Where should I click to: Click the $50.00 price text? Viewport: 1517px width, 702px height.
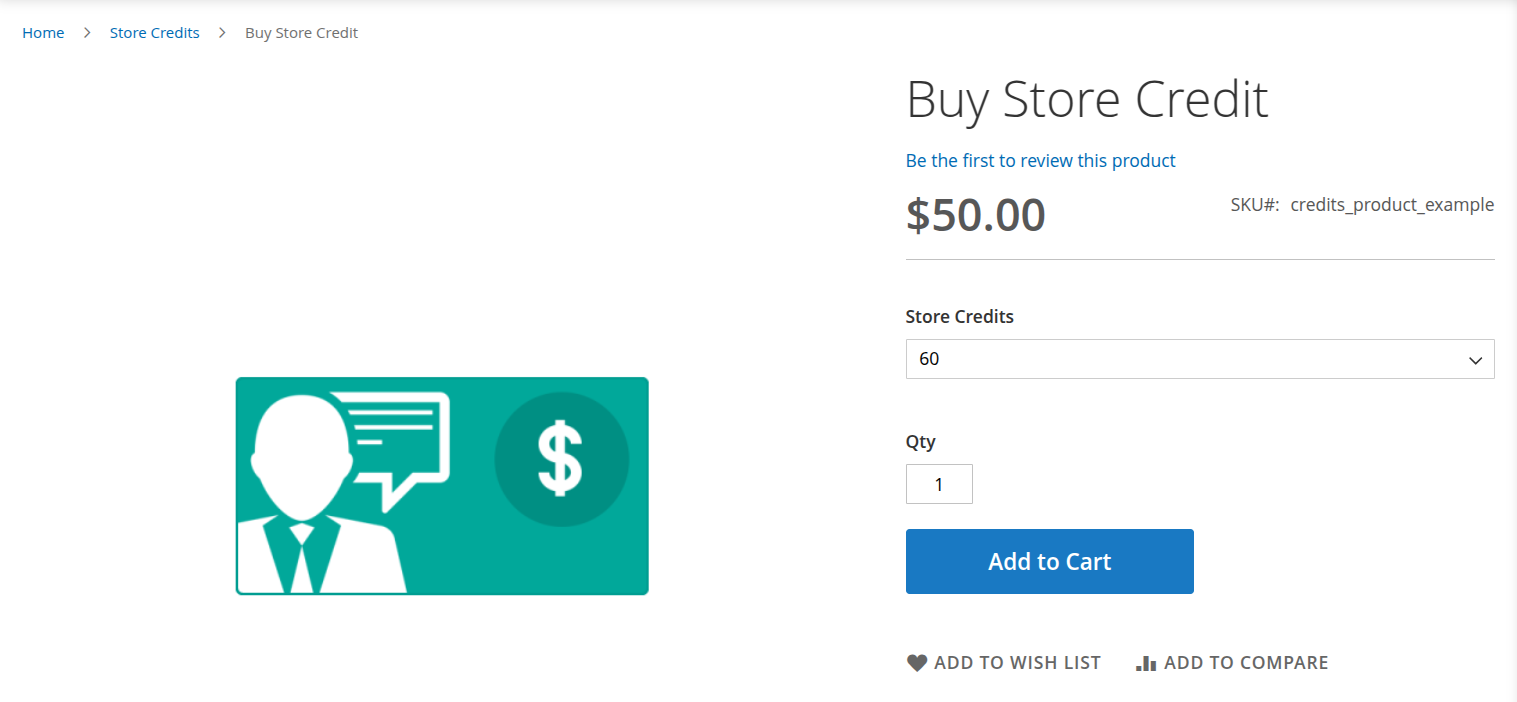point(976,214)
